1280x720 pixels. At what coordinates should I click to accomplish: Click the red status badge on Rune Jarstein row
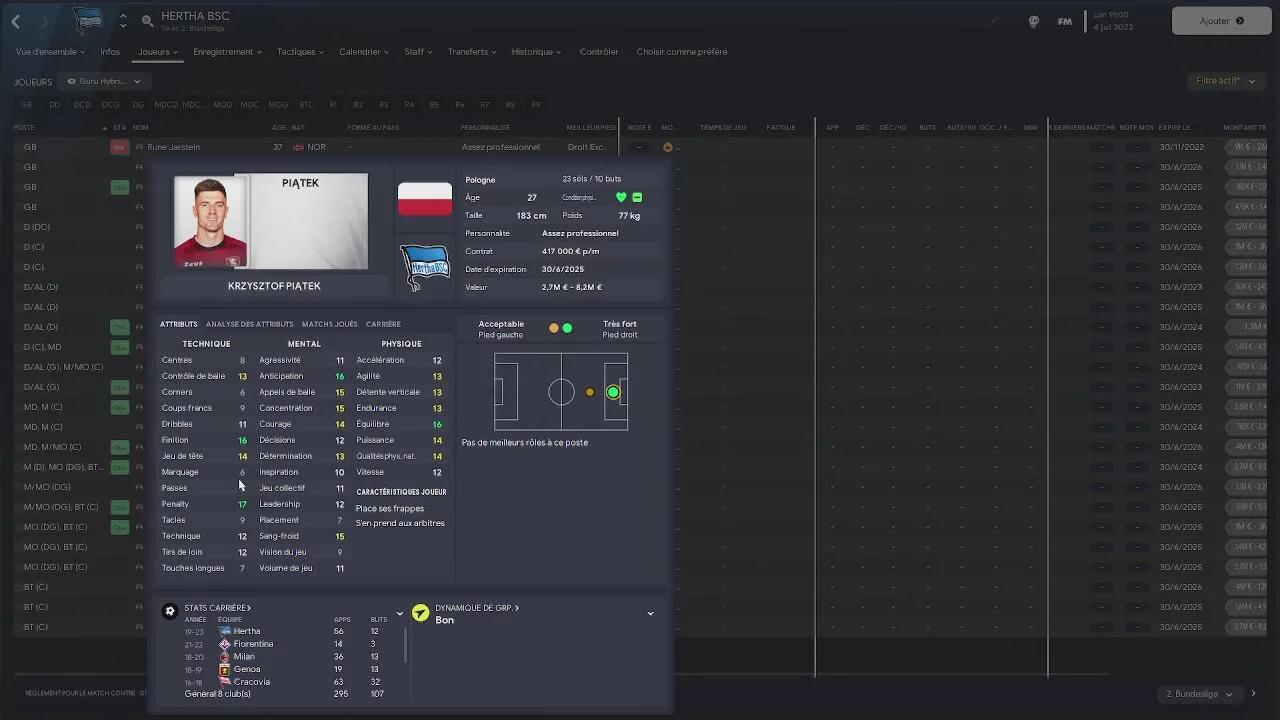(x=119, y=147)
